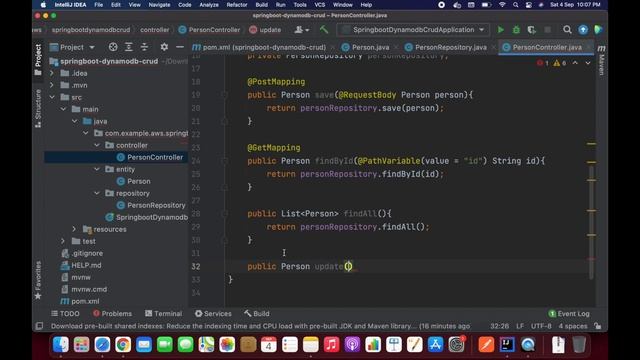Select PersonRepository in project tree

coord(156,205)
